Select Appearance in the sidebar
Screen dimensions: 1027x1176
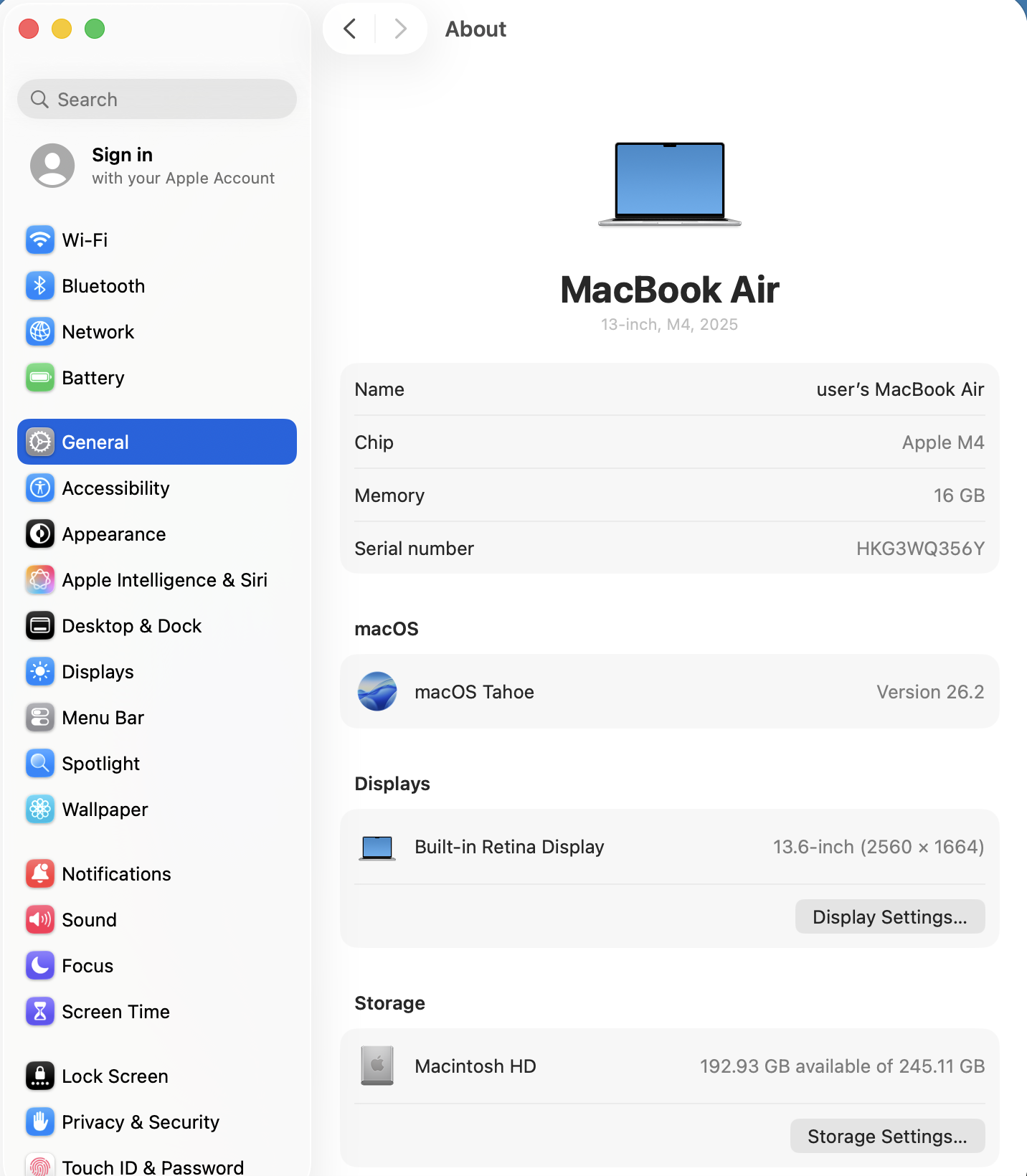click(x=114, y=534)
